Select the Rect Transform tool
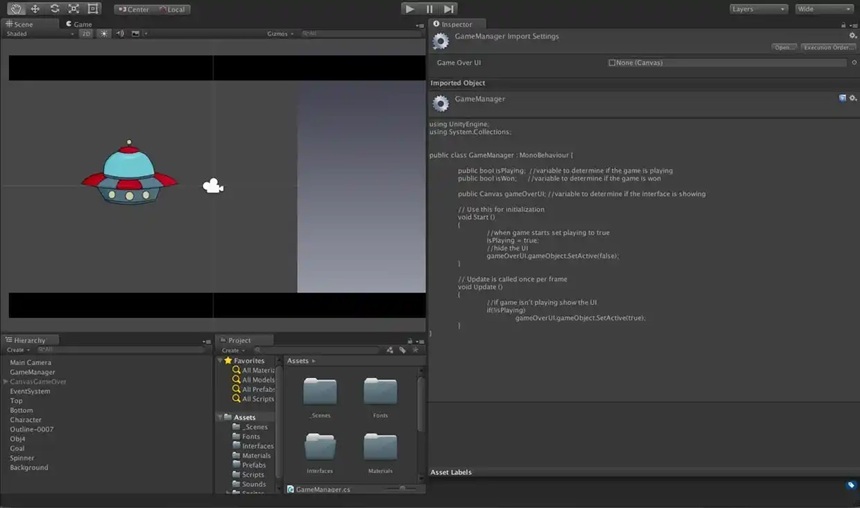Image resolution: width=860 pixels, height=508 pixels. (93, 9)
